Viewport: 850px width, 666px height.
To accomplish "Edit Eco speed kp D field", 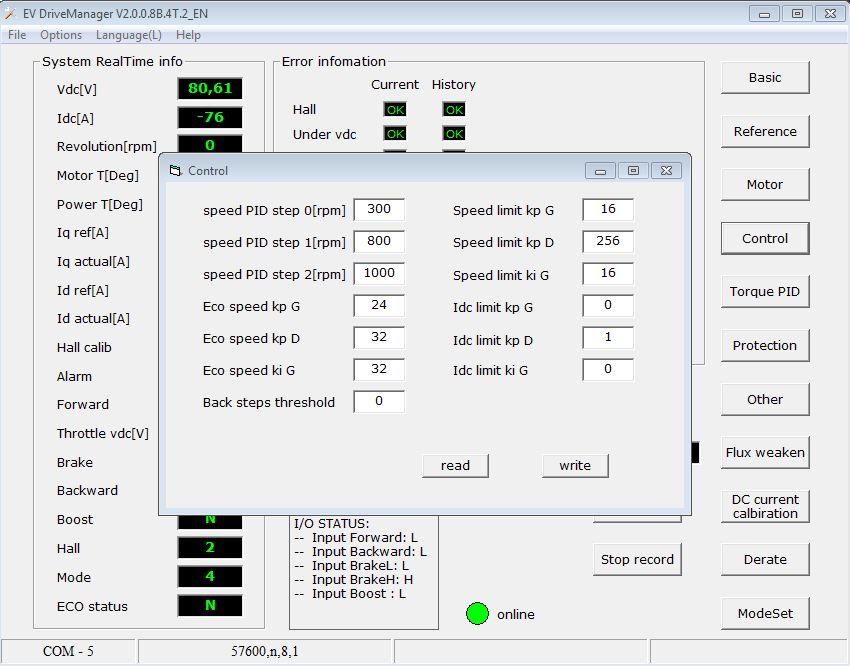I will pyautogui.click(x=379, y=337).
